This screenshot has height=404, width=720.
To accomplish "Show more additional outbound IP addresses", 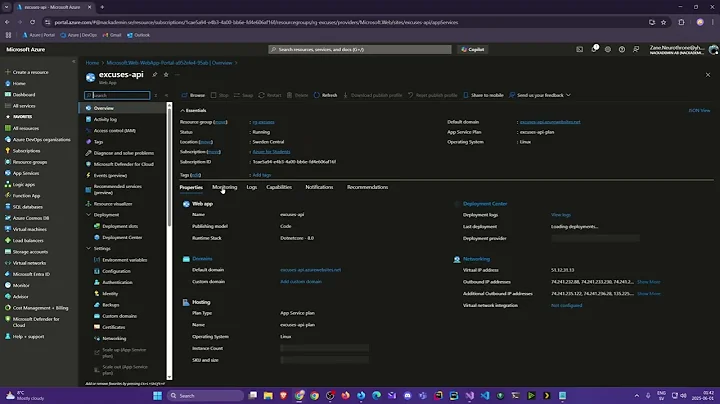I will click(x=648, y=294).
